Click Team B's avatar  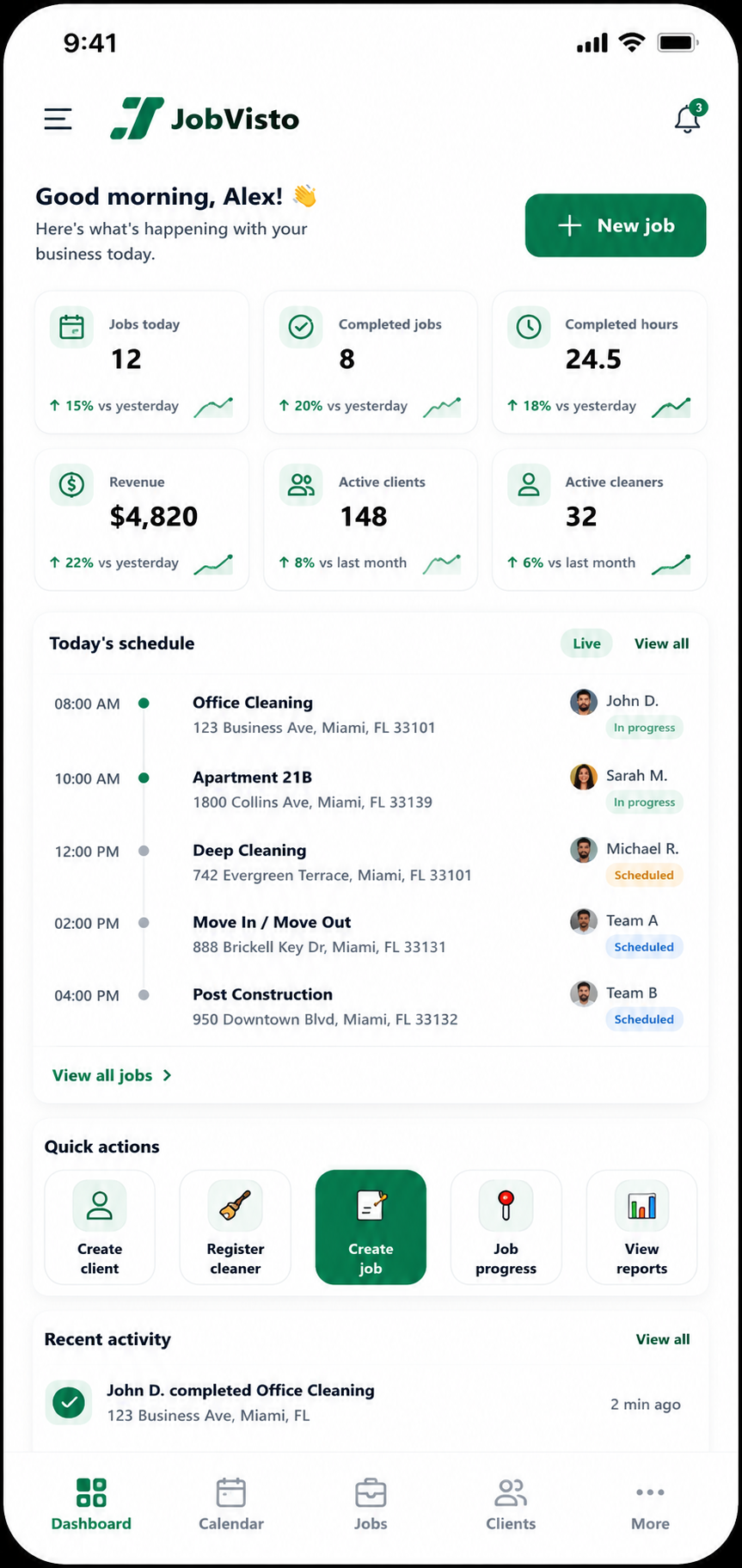click(x=584, y=993)
